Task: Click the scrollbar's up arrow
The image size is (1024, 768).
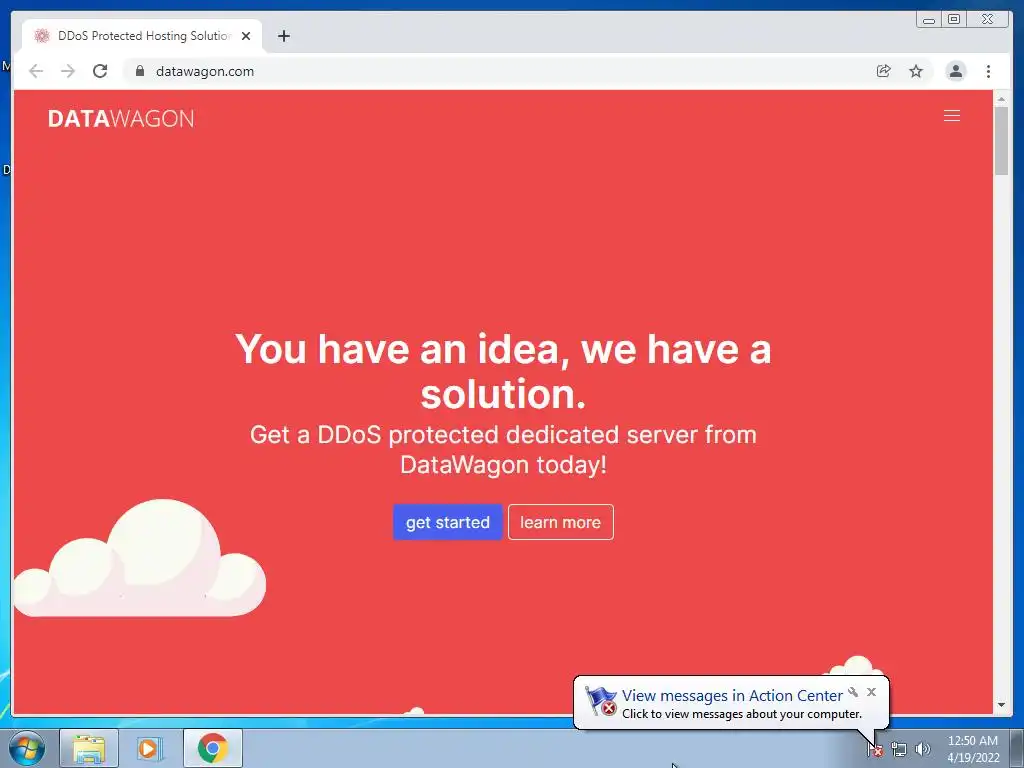Action: [1001, 99]
